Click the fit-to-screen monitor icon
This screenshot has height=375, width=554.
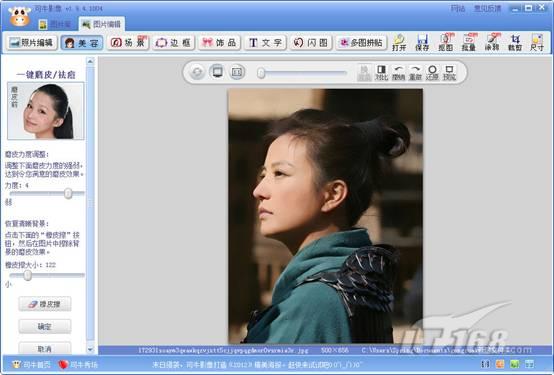217,72
